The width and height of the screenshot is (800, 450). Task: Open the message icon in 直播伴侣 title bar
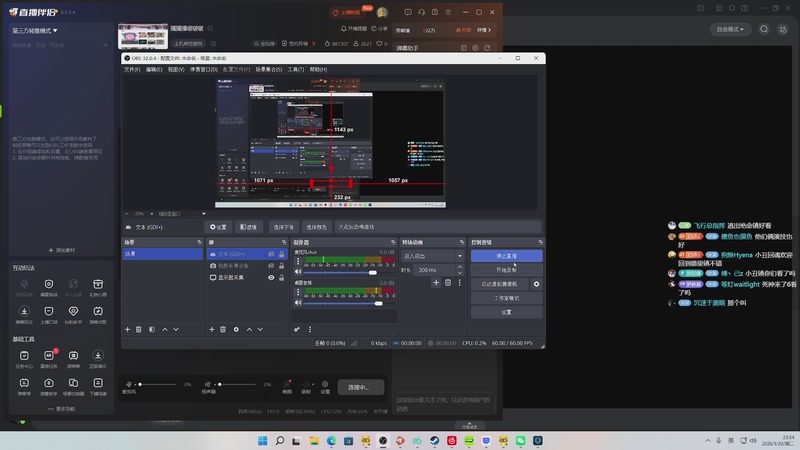click(408, 12)
